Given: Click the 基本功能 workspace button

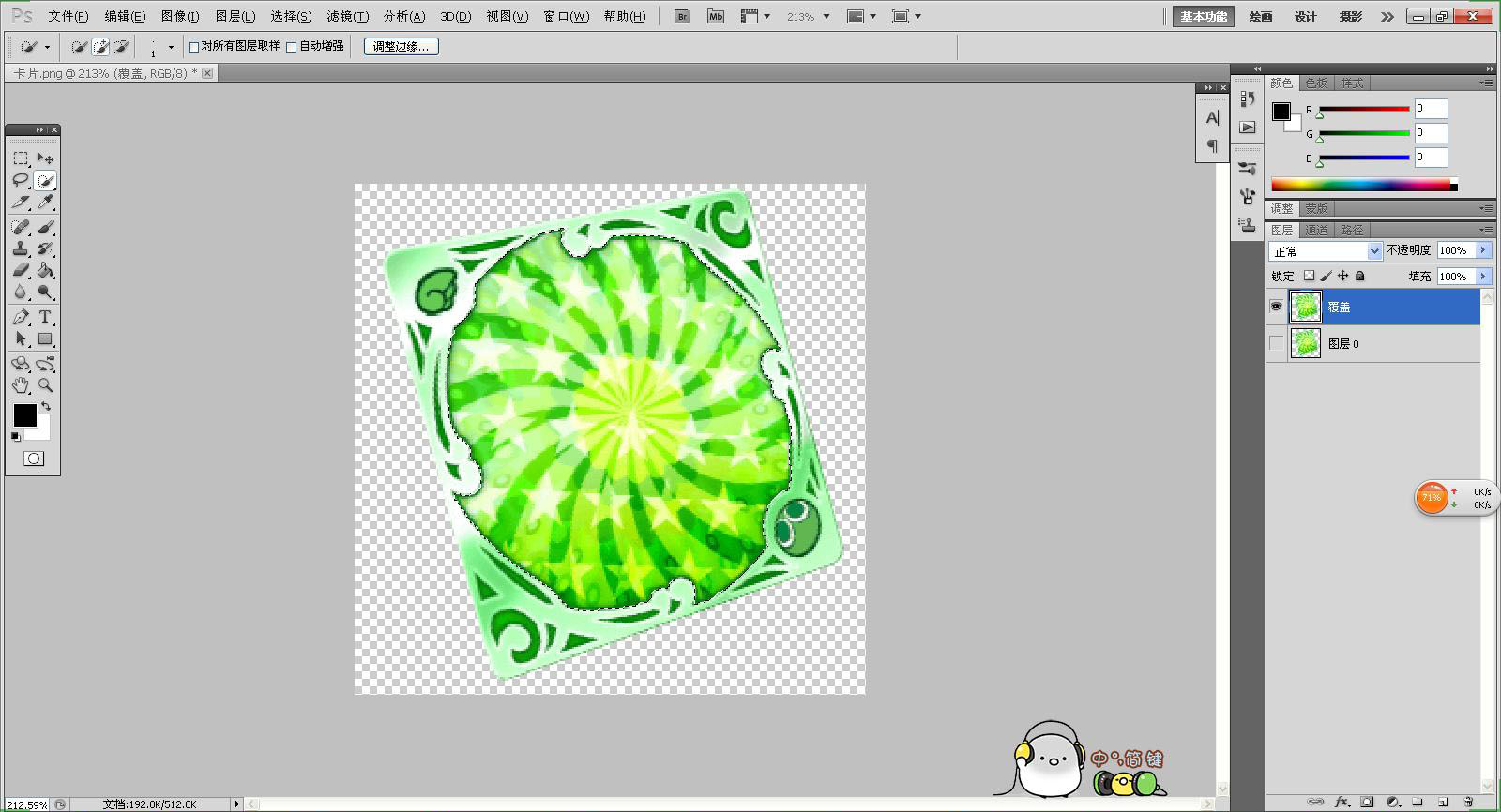Looking at the screenshot, I should pos(1204,17).
